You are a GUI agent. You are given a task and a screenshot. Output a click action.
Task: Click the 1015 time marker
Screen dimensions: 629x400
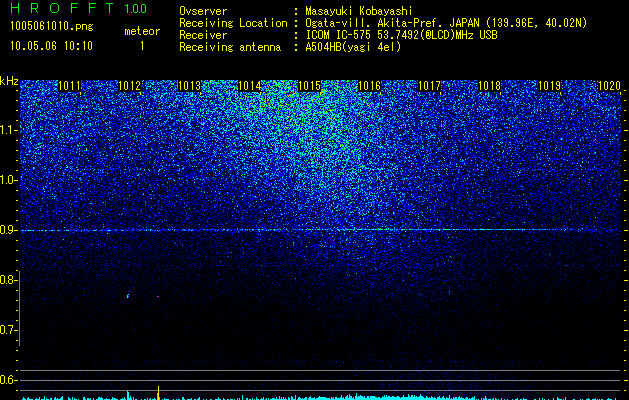coord(310,86)
